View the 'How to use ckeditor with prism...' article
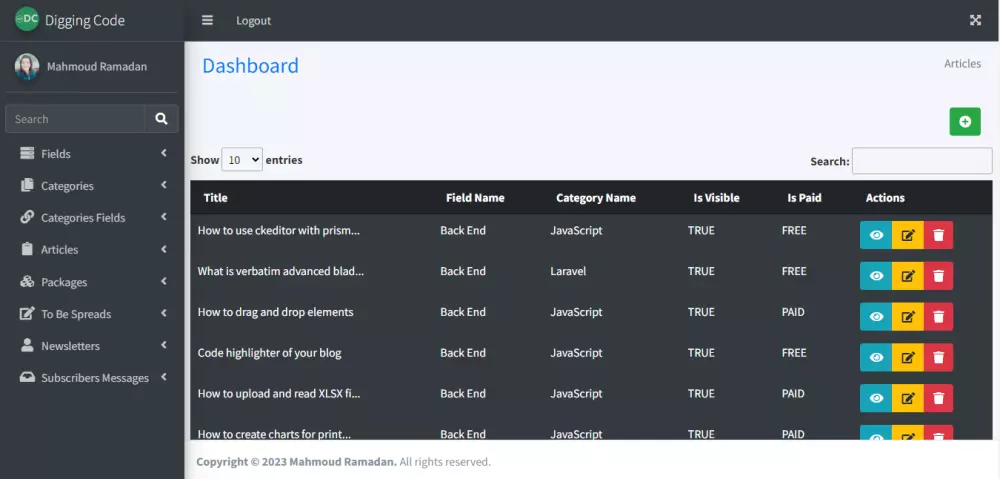Screen dimensions: 1000x479 (876, 235)
